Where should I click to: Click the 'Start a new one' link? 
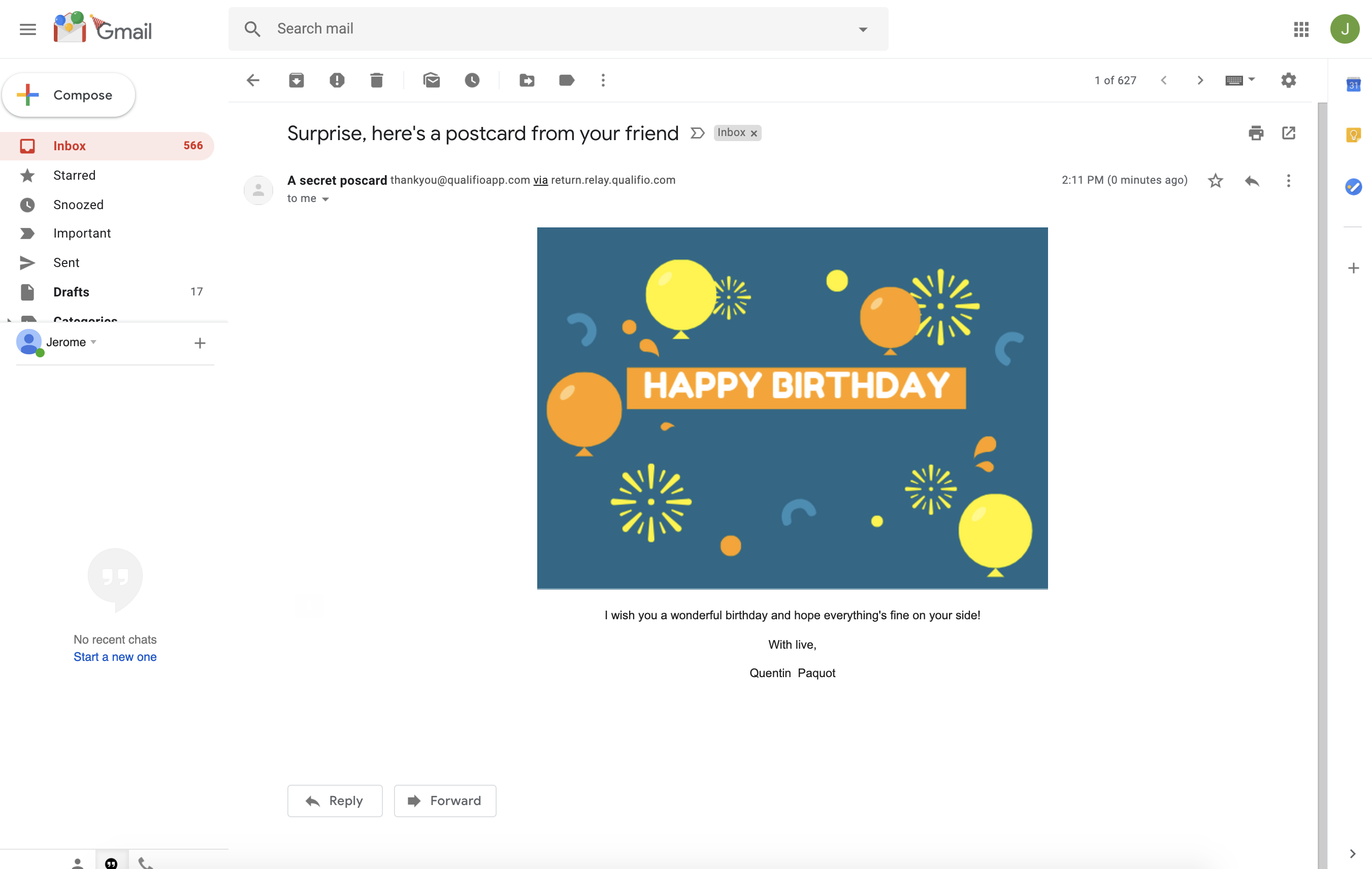click(x=115, y=657)
